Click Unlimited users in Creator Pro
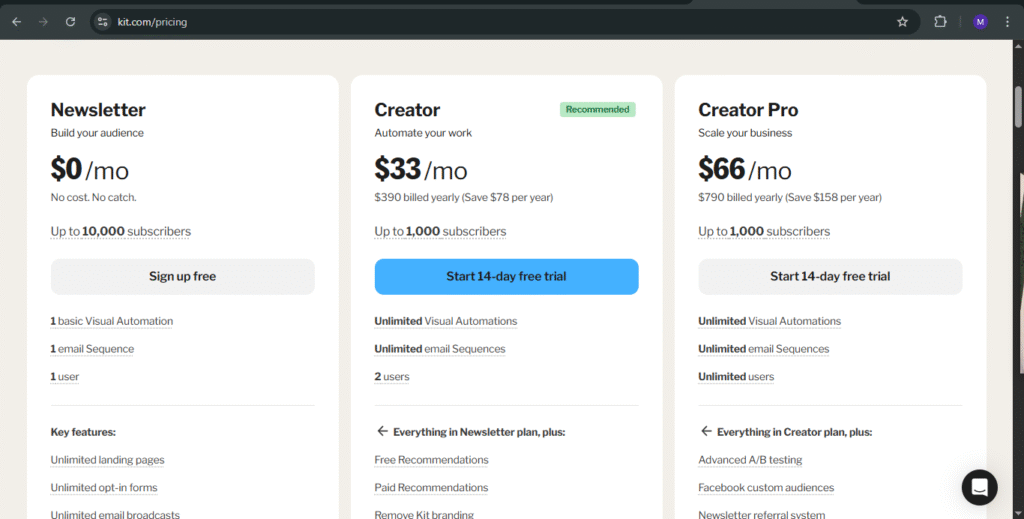The image size is (1024, 519). (x=736, y=377)
